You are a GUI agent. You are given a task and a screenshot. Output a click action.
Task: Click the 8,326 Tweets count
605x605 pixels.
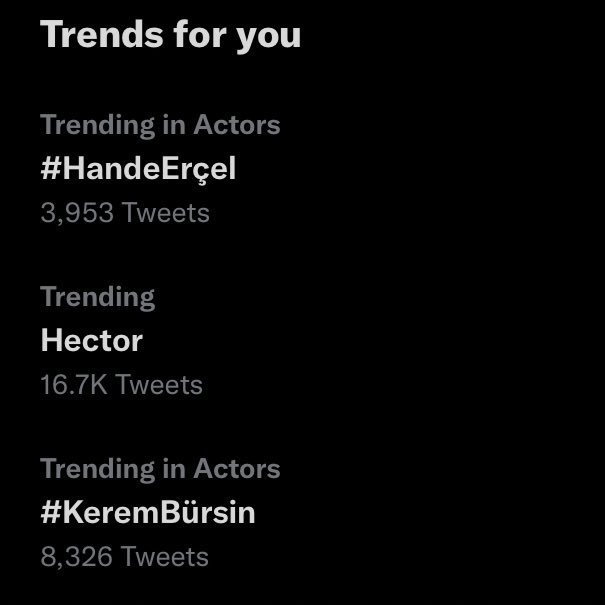pos(125,557)
